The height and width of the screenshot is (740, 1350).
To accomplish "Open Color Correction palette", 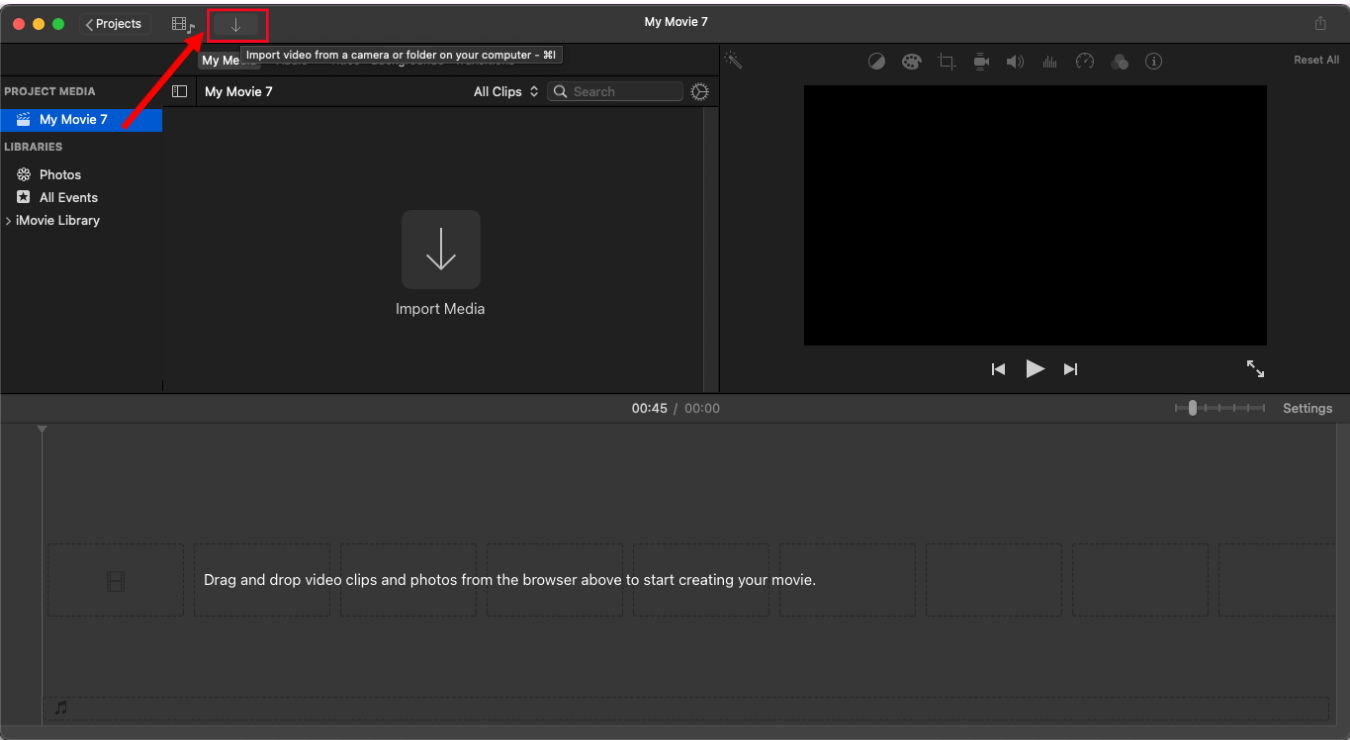I will [x=911, y=62].
